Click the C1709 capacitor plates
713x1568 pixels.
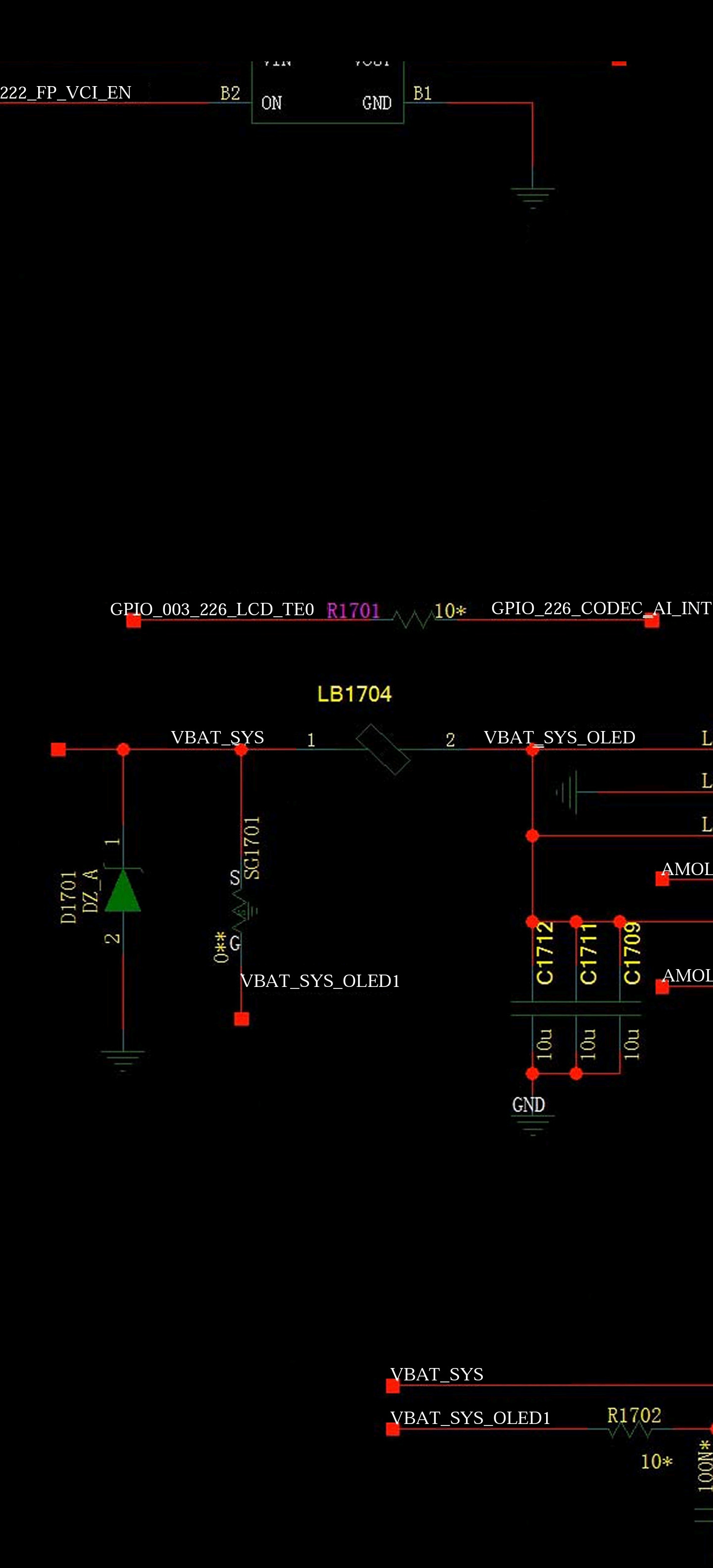pos(620,1008)
